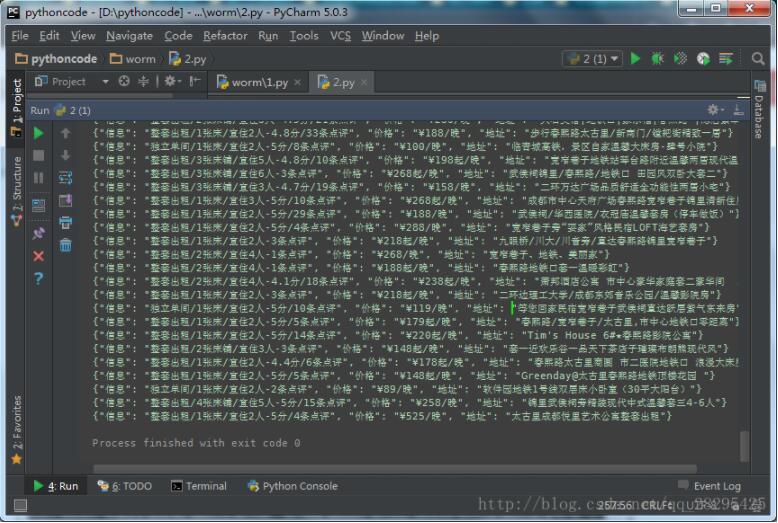Open the Help menu
Image resolution: width=778 pixels, height=523 pixels.
[x=427, y=36]
